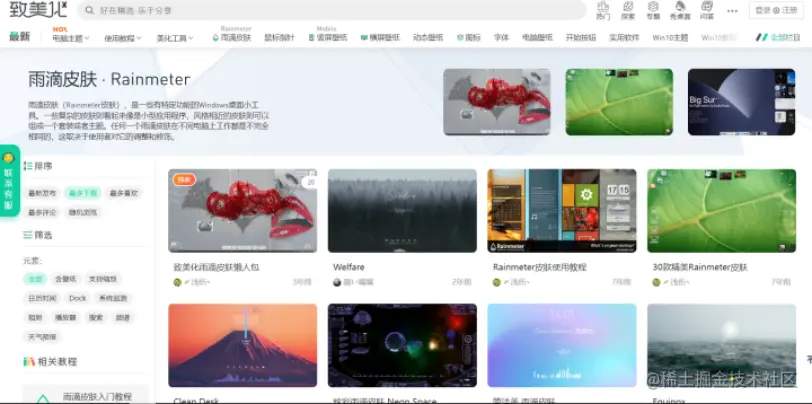
Task: Click author avatar under Welfare card
Action: [x=337, y=282]
